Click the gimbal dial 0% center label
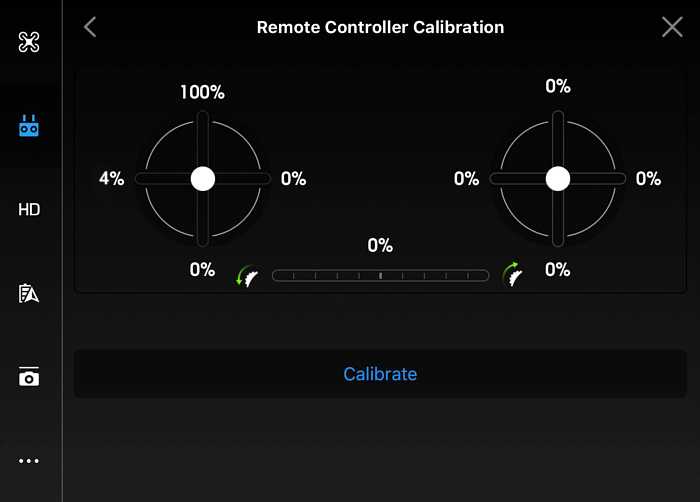The width and height of the screenshot is (700, 502). 380,245
